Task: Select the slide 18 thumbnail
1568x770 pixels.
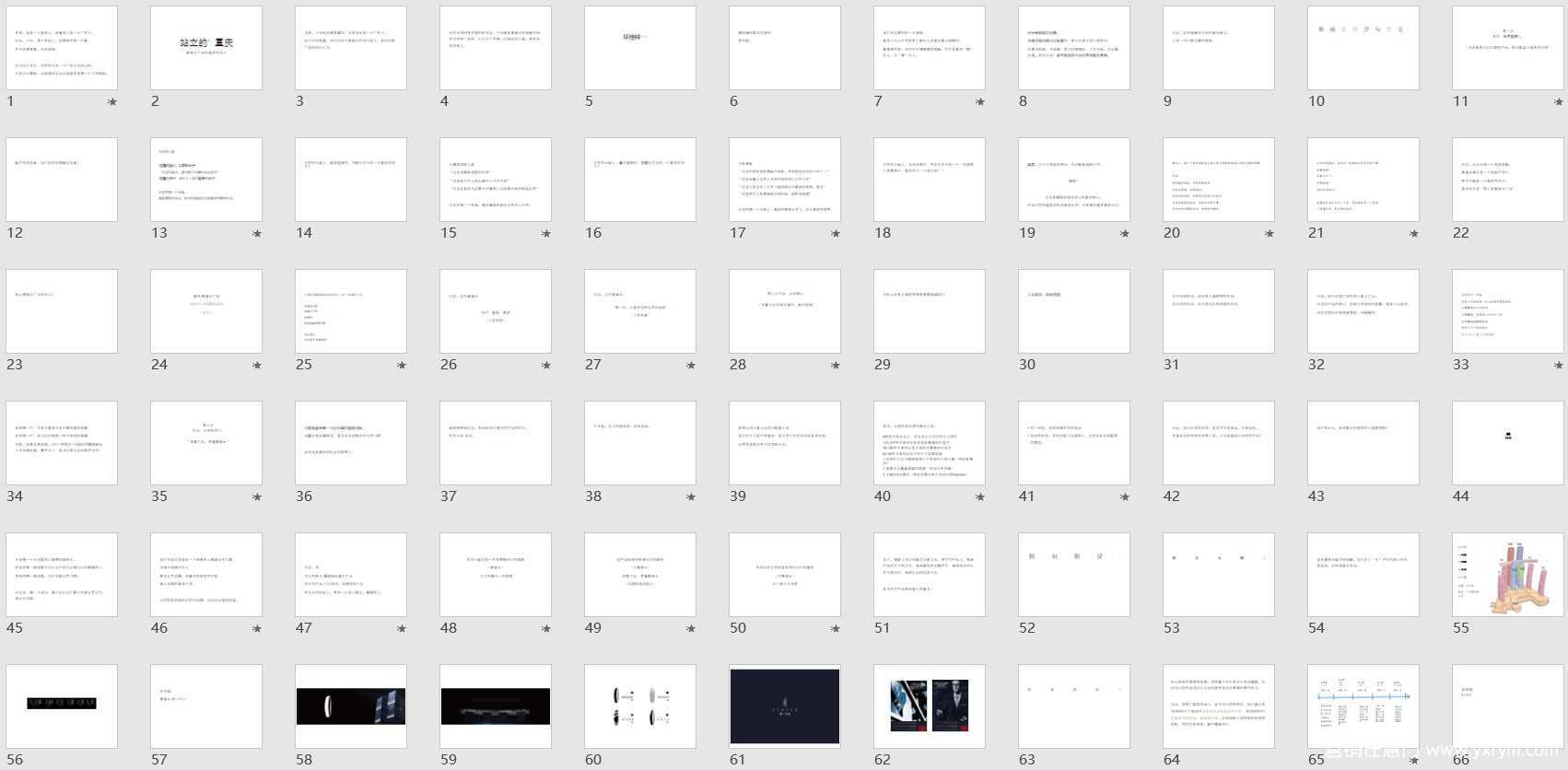Action: (x=930, y=180)
